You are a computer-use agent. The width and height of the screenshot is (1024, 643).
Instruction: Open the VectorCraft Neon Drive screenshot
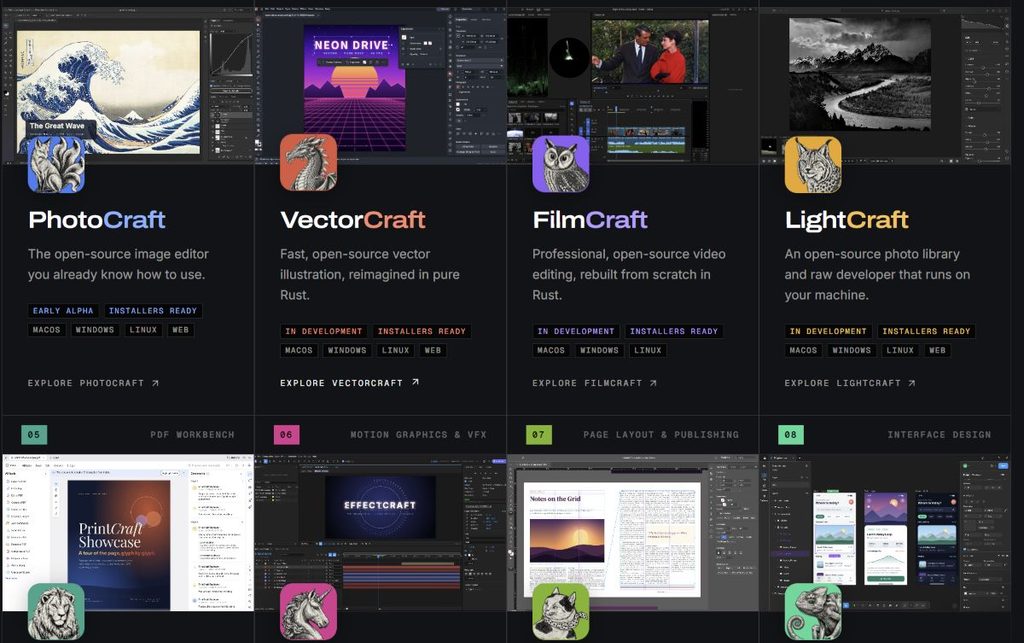coord(380,86)
